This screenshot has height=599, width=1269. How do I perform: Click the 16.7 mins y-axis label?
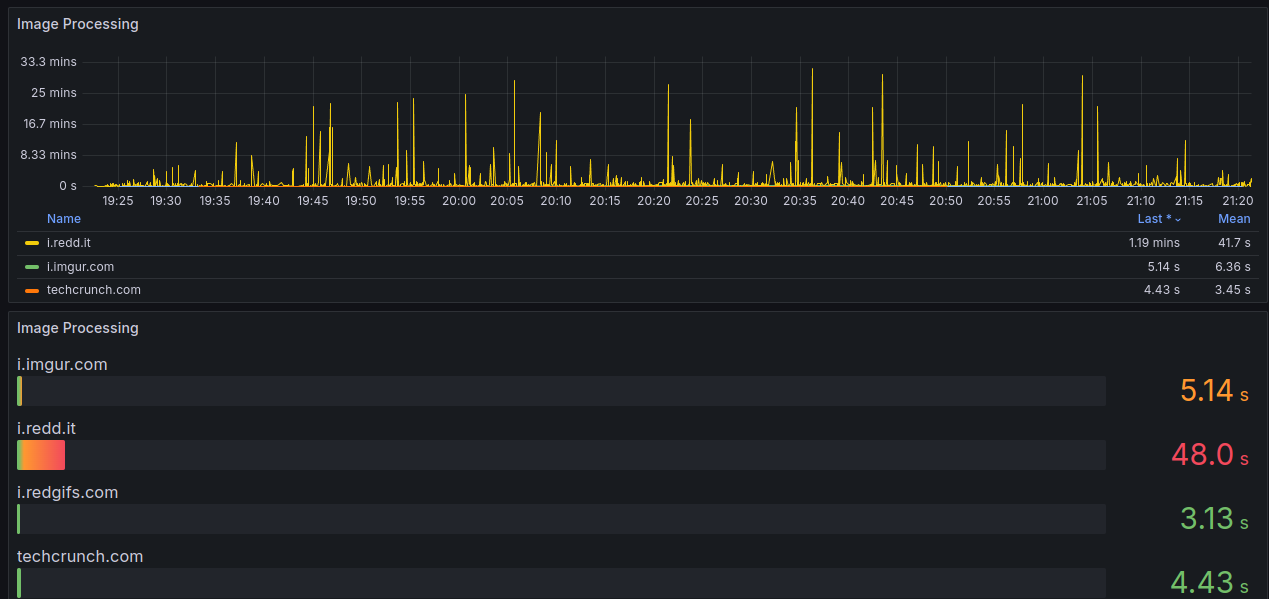coord(49,124)
